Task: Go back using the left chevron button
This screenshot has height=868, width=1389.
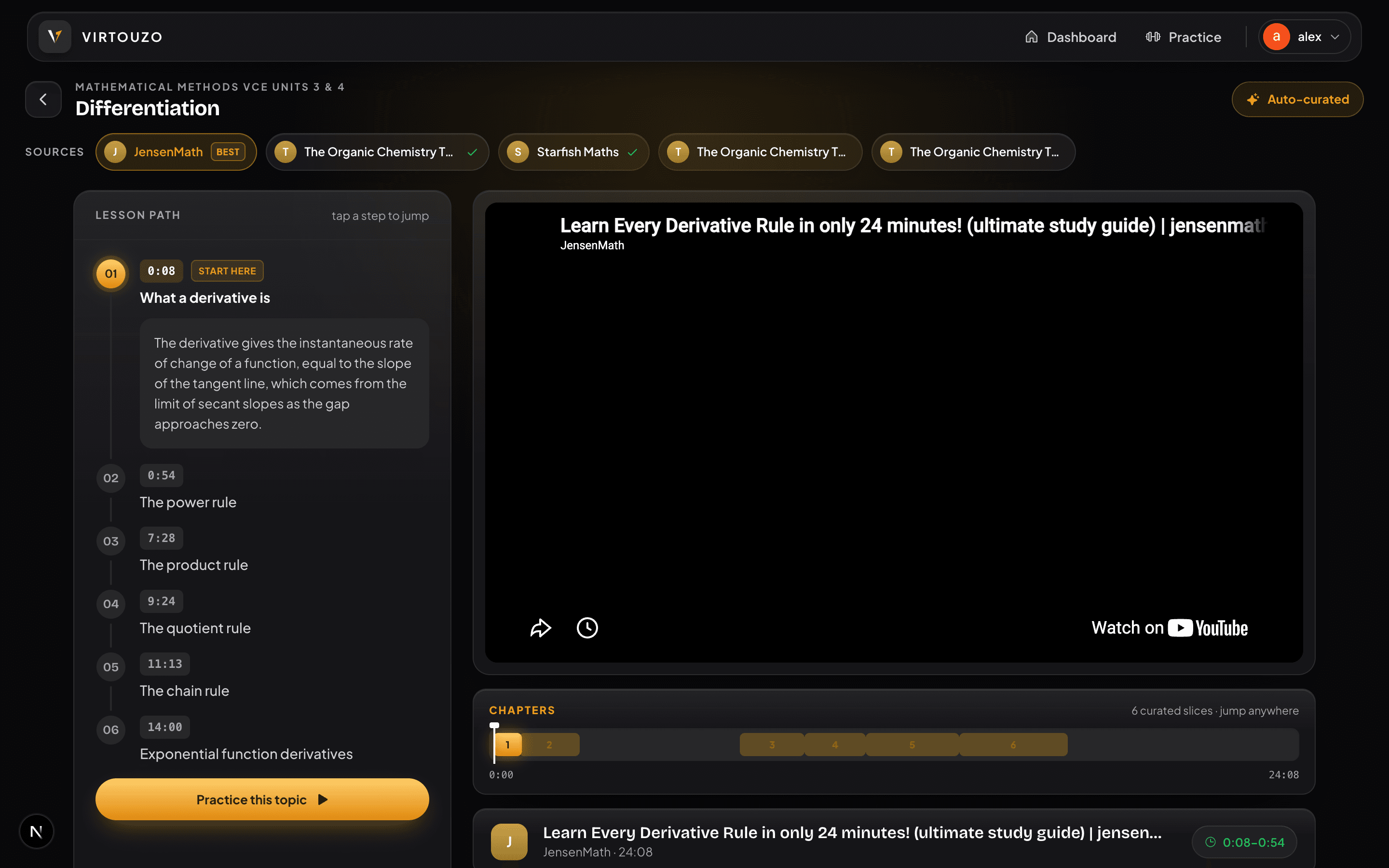Action: [x=43, y=99]
